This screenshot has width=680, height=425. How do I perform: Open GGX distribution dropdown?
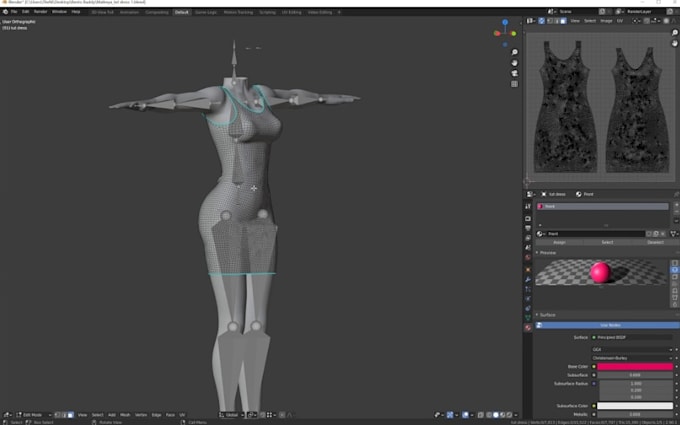(x=632, y=350)
